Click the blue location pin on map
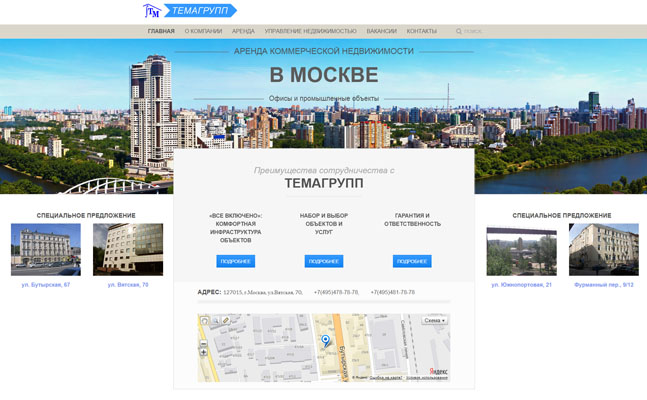The width and height of the screenshot is (647, 400). click(326, 341)
